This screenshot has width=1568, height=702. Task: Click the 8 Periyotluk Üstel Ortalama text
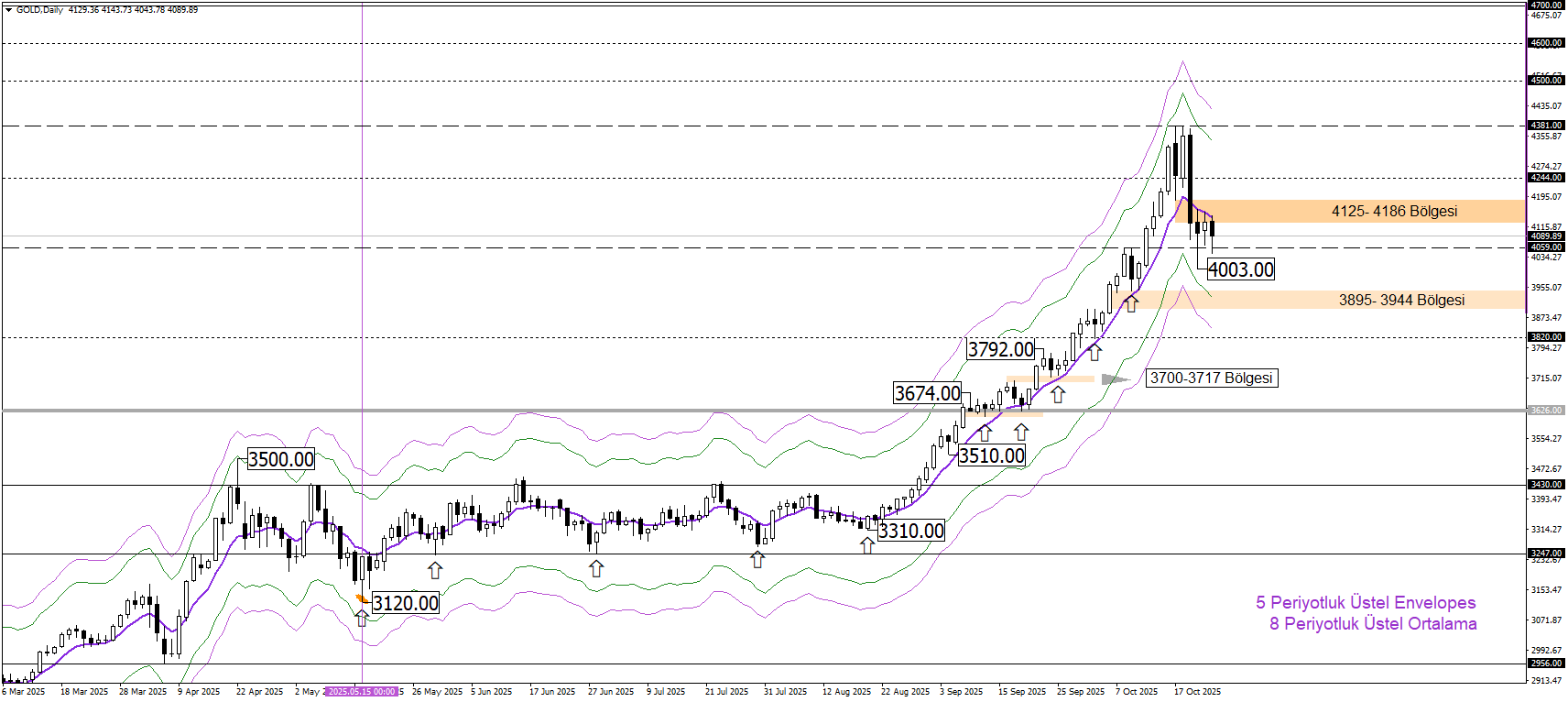click(x=1372, y=624)
